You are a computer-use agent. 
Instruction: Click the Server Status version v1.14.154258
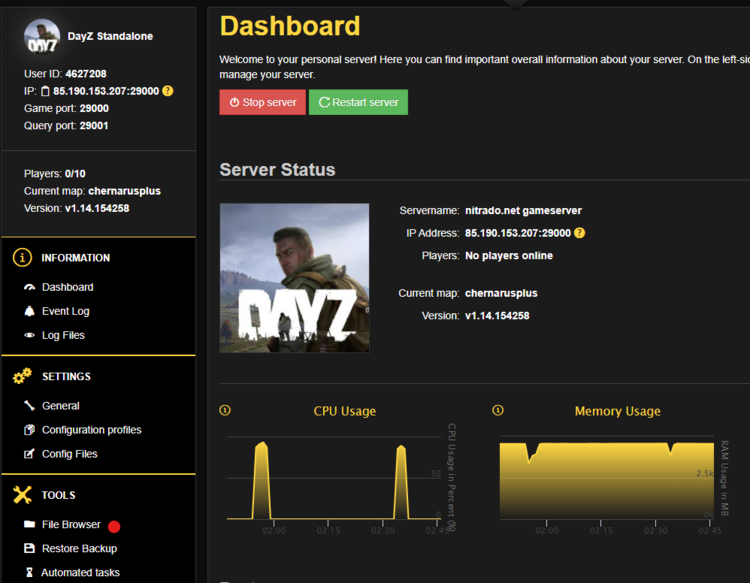[x=497, y=316]
